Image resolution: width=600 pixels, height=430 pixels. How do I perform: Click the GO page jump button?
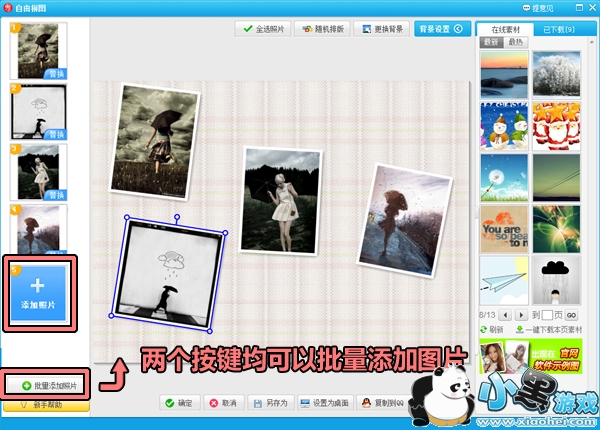pos(571,315)
